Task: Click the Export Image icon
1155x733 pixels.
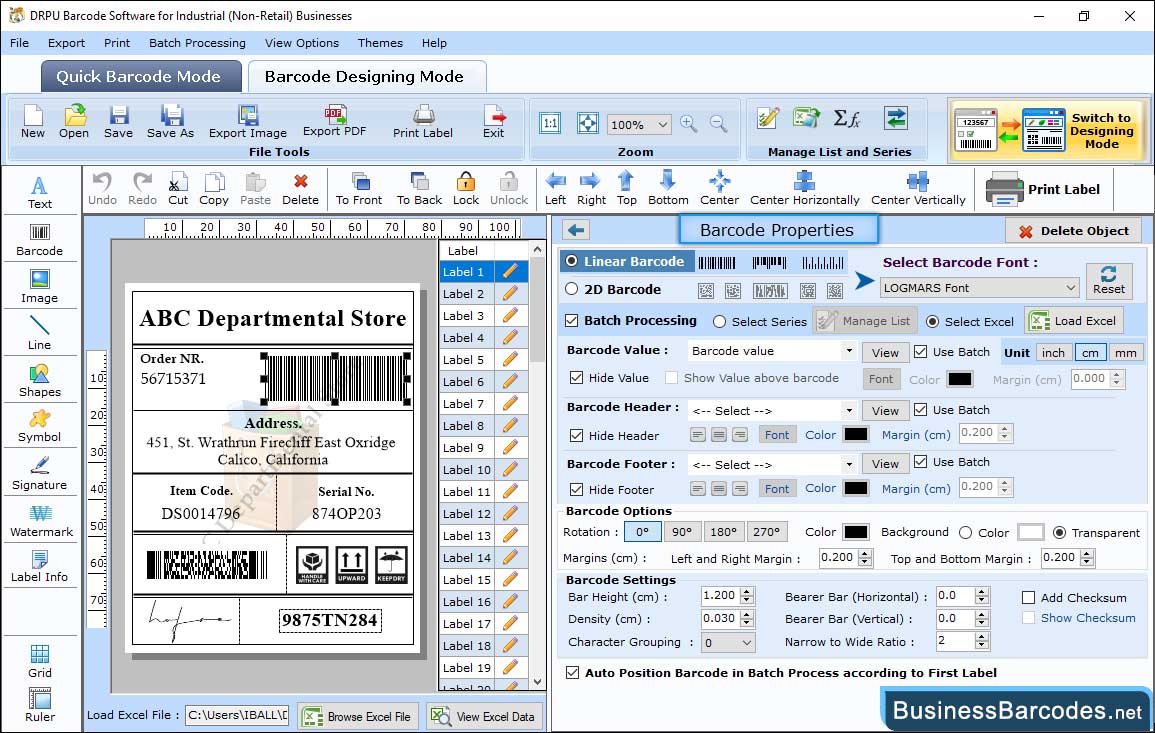Action: coord(248,122)
